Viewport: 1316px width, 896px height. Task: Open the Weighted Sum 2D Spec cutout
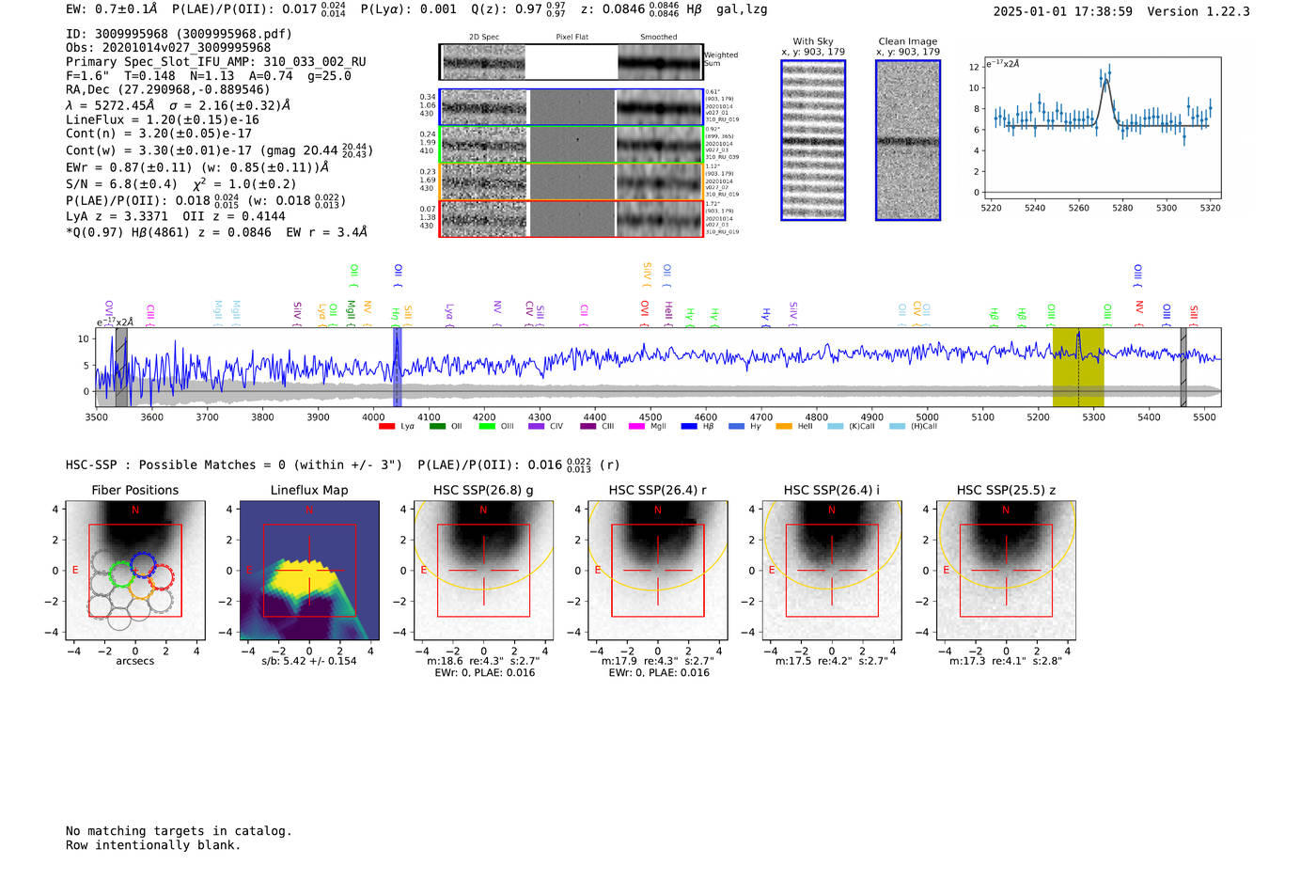point(483,62)
